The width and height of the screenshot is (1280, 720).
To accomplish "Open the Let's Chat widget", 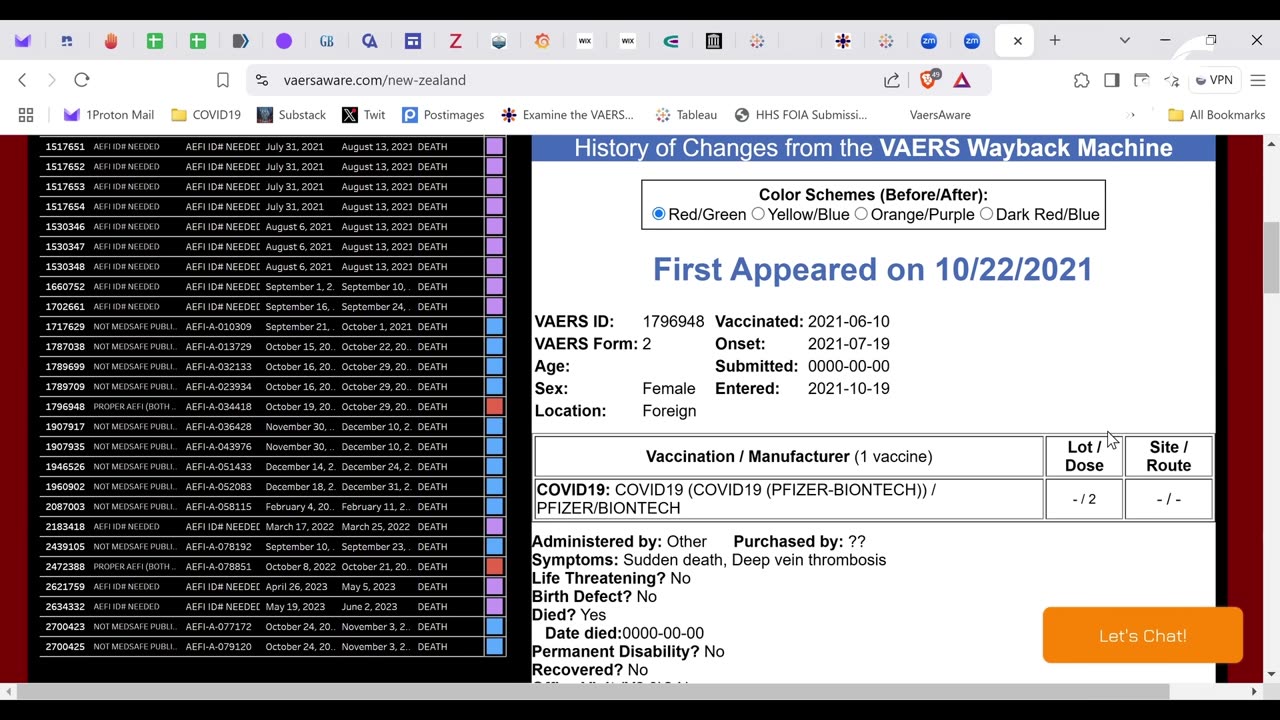I will point(1143,635).
